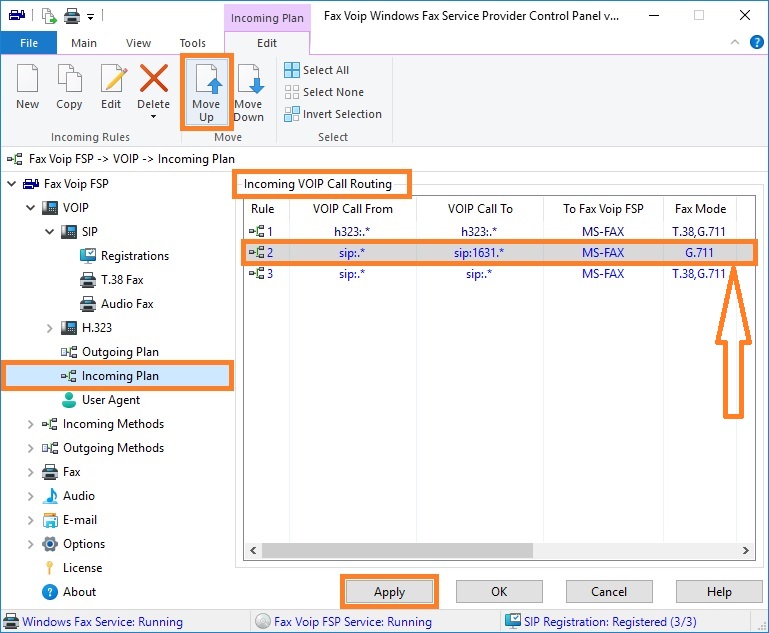
Task: Switch to the View ribbon tab
Action: 138,43
